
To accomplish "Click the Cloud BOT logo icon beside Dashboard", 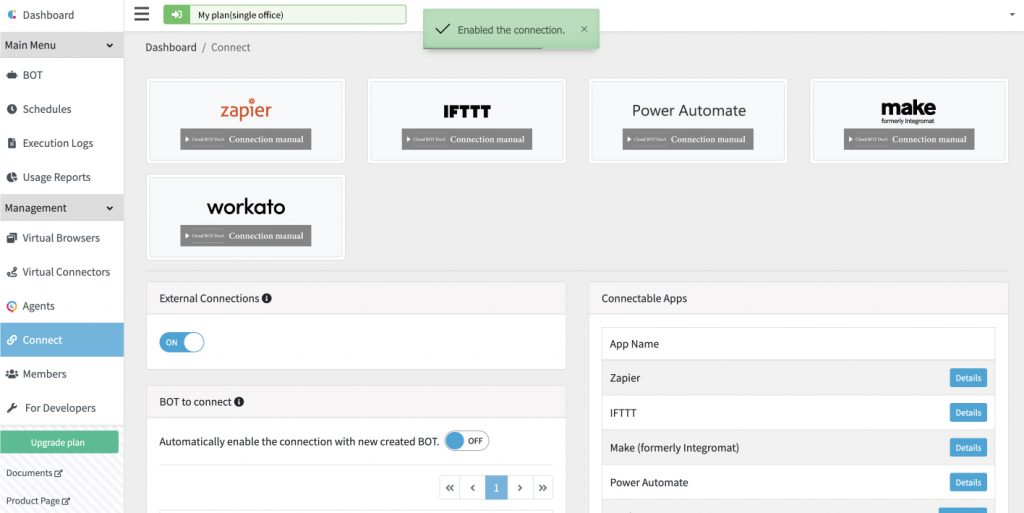I will click(12, 14).
